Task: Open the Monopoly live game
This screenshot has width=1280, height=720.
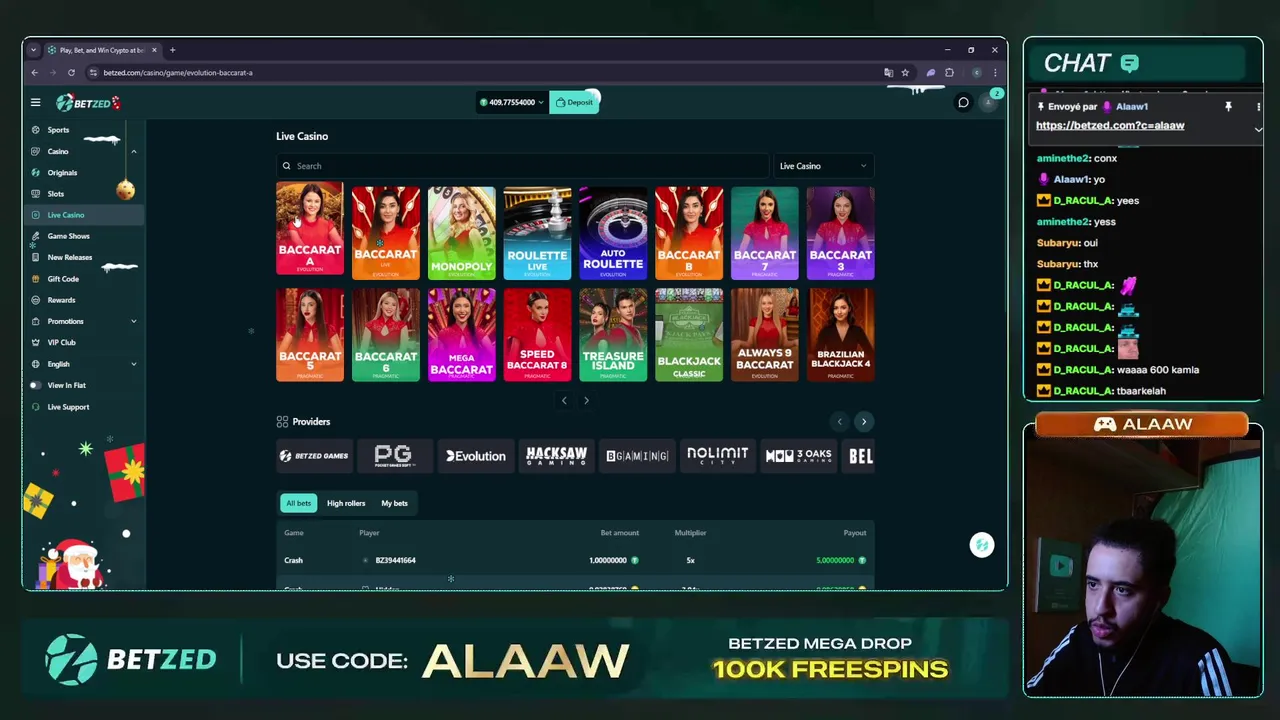Action: (462, 233)
